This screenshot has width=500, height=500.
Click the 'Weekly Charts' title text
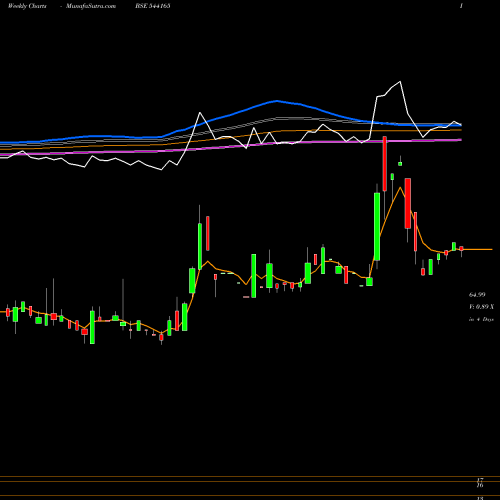pyautogui.click(x=27, y=6)
